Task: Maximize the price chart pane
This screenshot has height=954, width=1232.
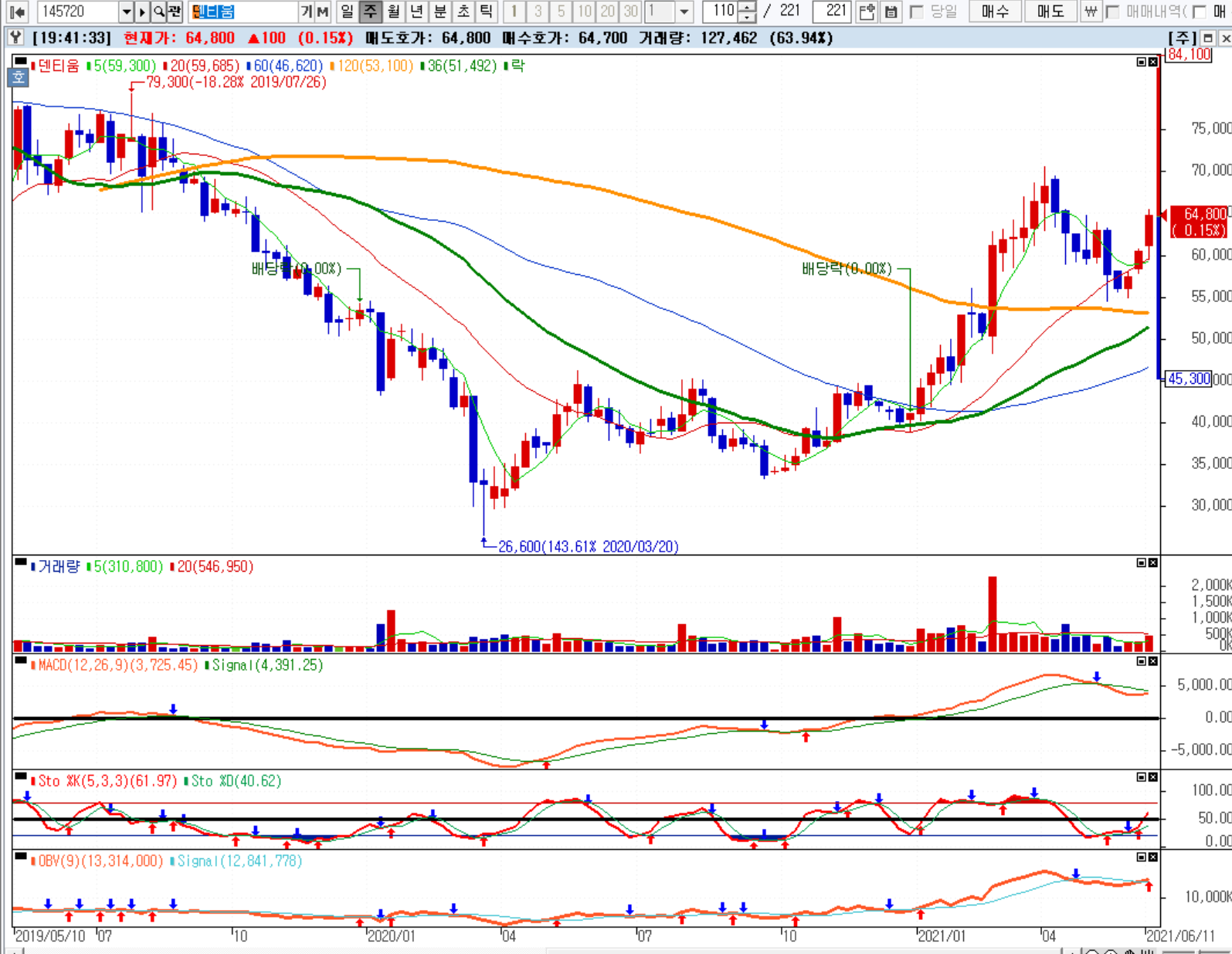Action: [1142, 62]
